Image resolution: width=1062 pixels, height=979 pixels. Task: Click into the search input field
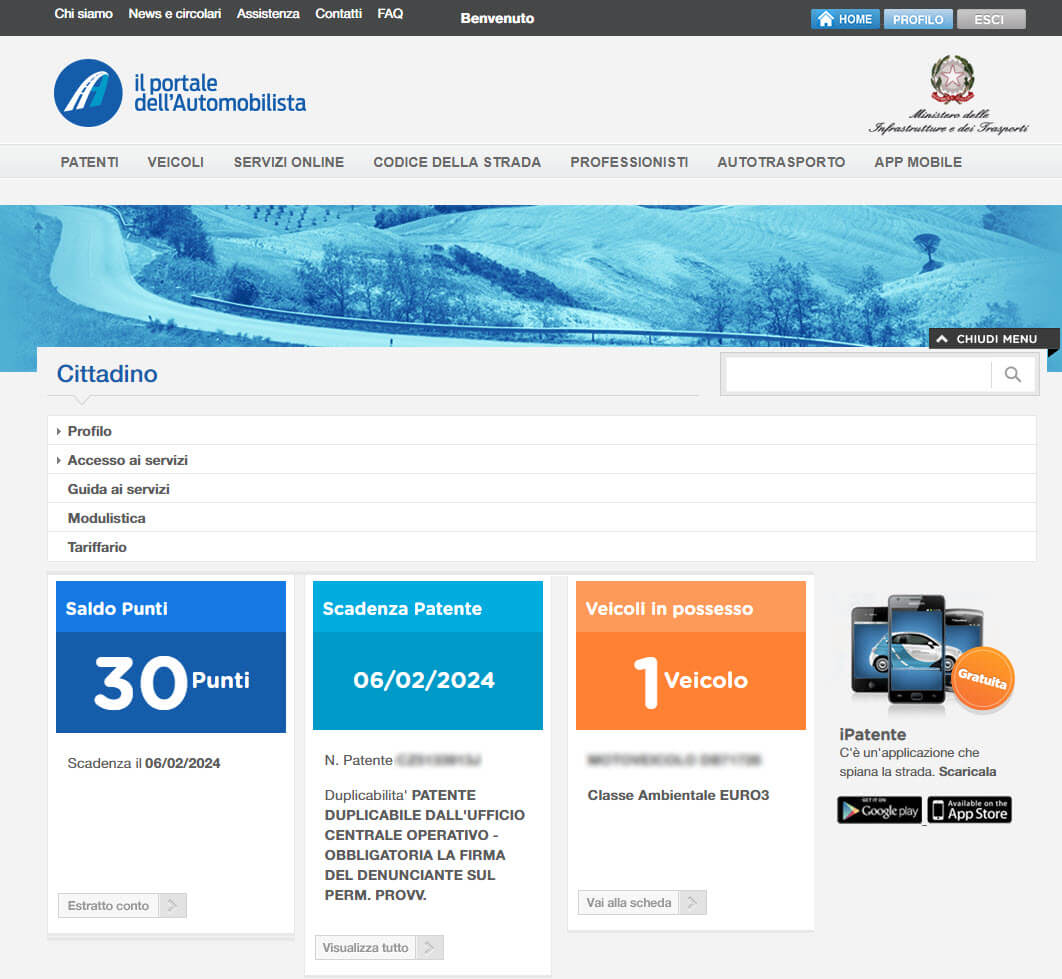858,374
